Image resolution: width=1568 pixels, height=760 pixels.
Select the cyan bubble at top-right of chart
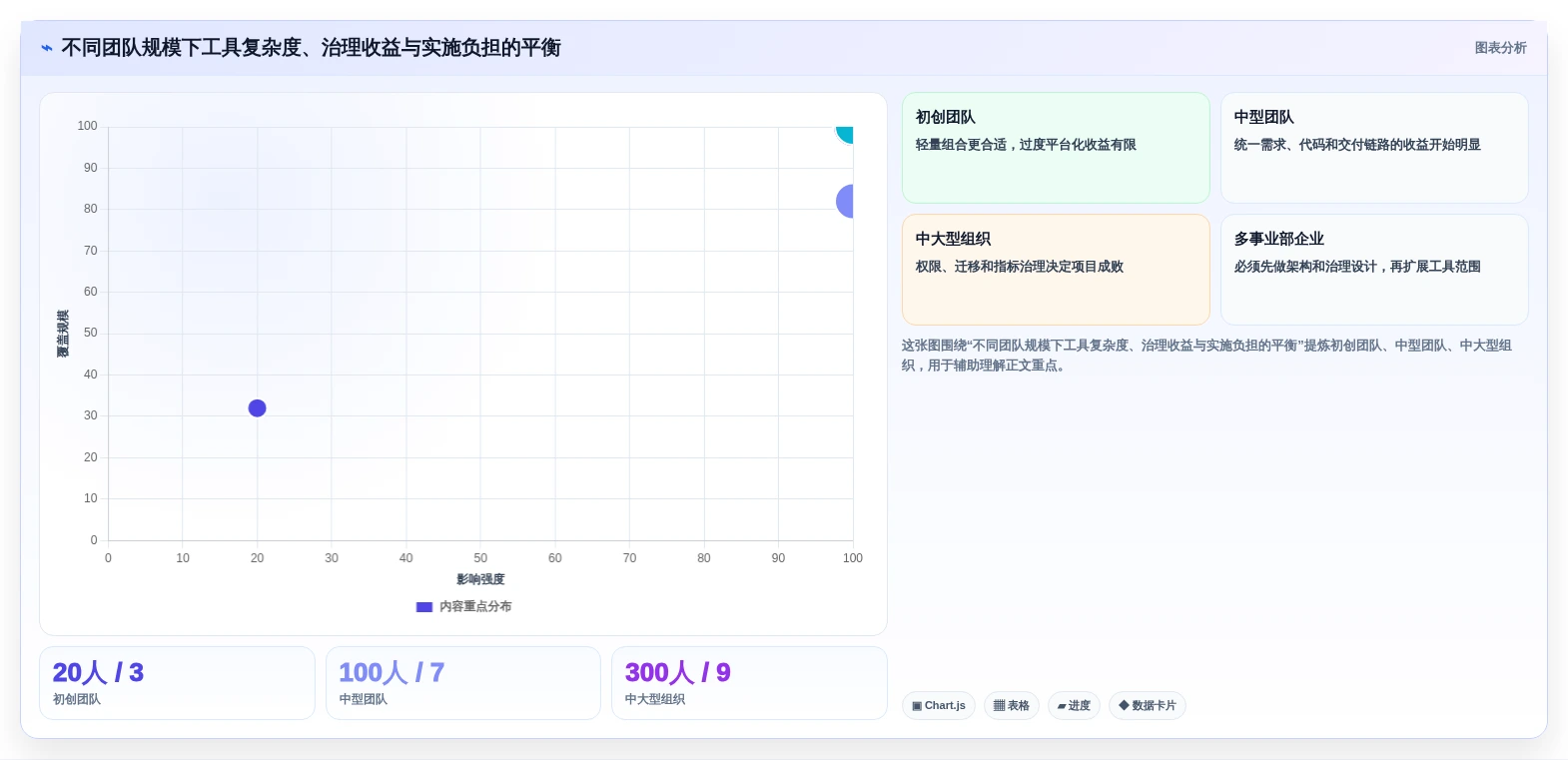[845, 133]
